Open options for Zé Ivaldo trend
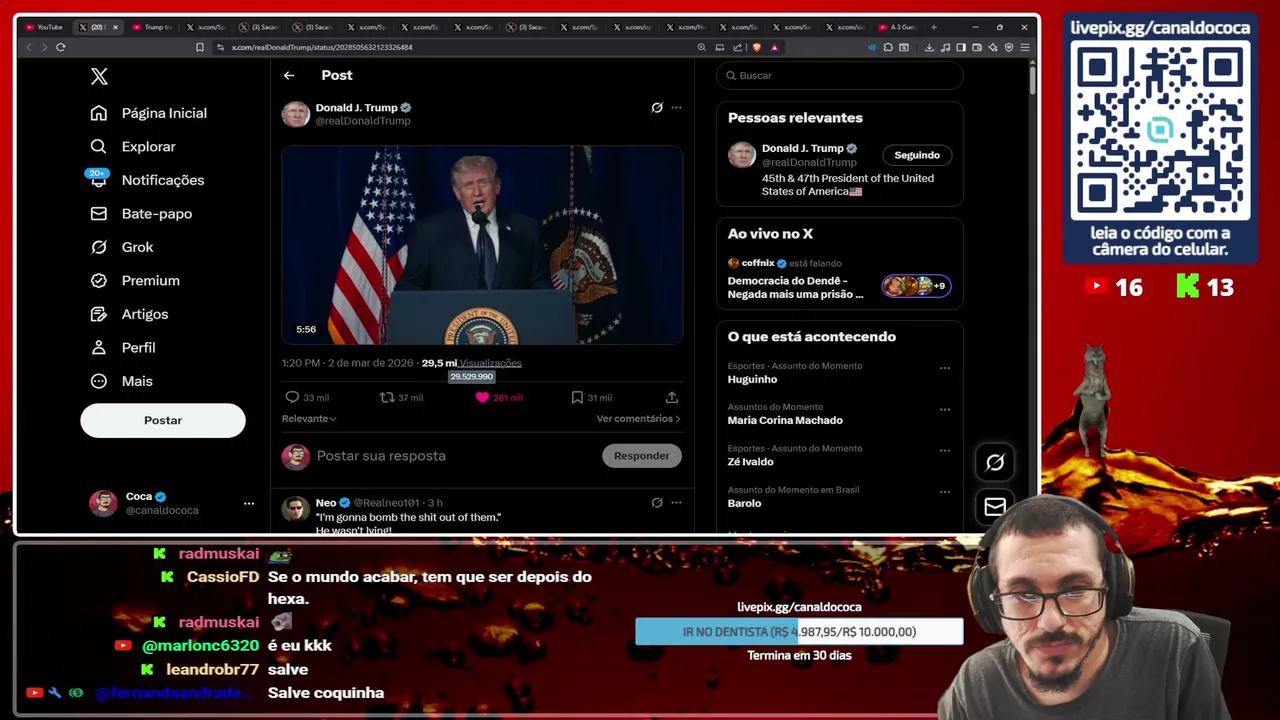 coord(945,451)
